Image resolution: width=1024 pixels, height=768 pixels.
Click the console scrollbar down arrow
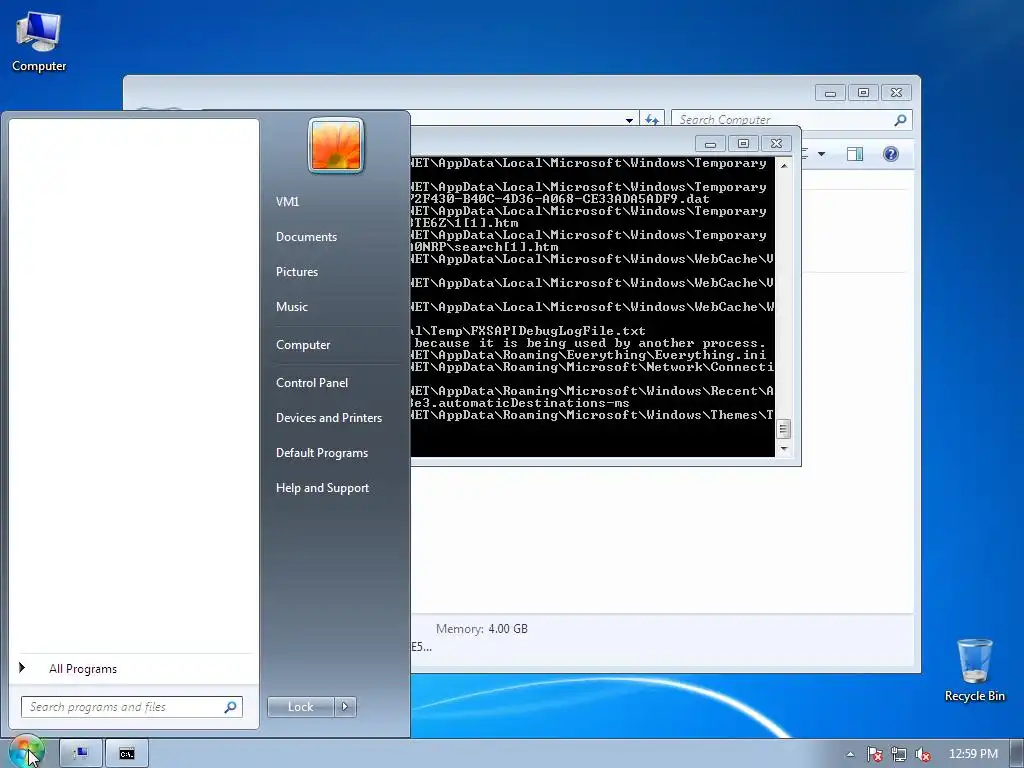784,449
